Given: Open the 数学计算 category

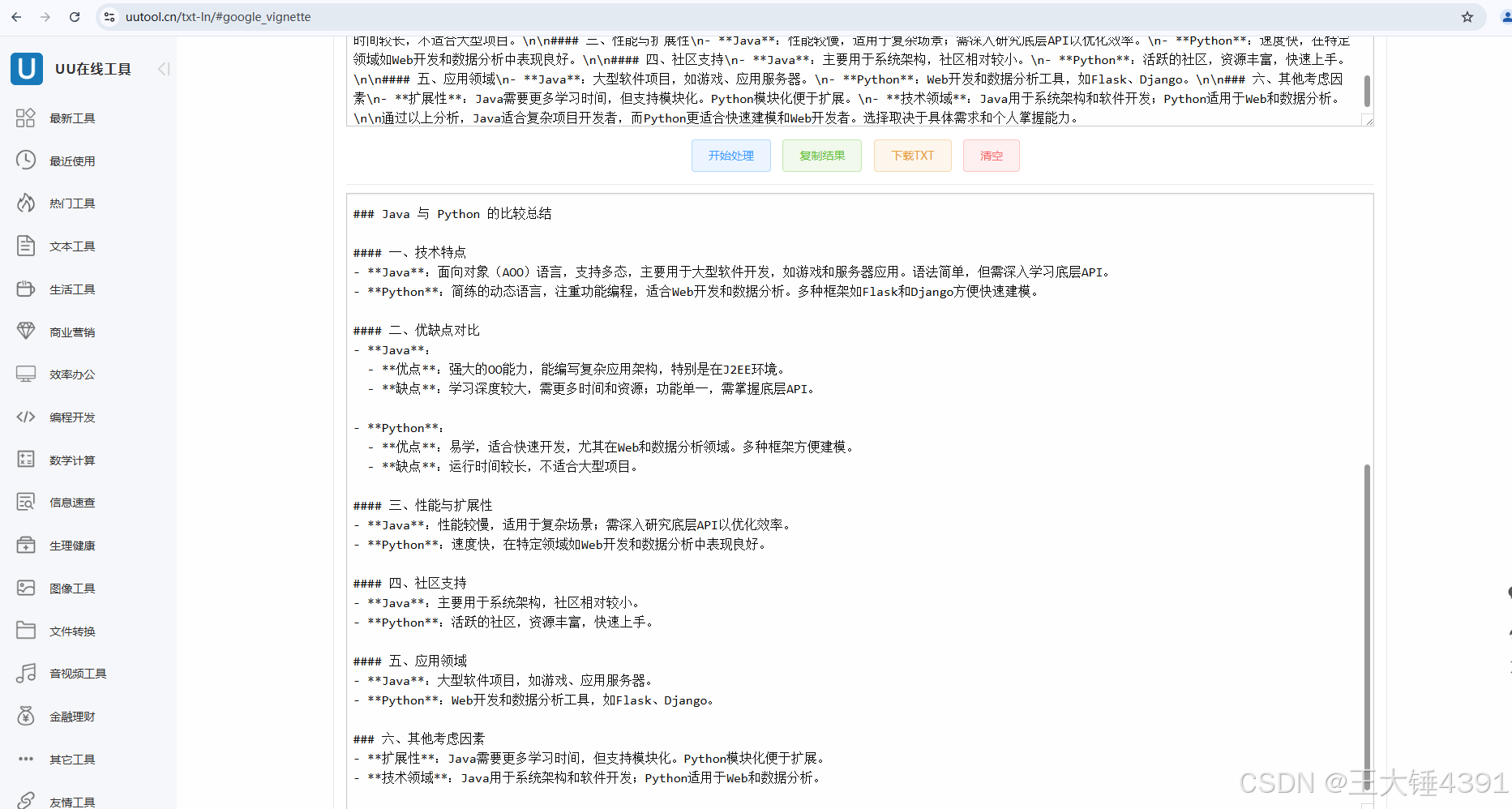Looking at the screenshot, I should (72, 460).
